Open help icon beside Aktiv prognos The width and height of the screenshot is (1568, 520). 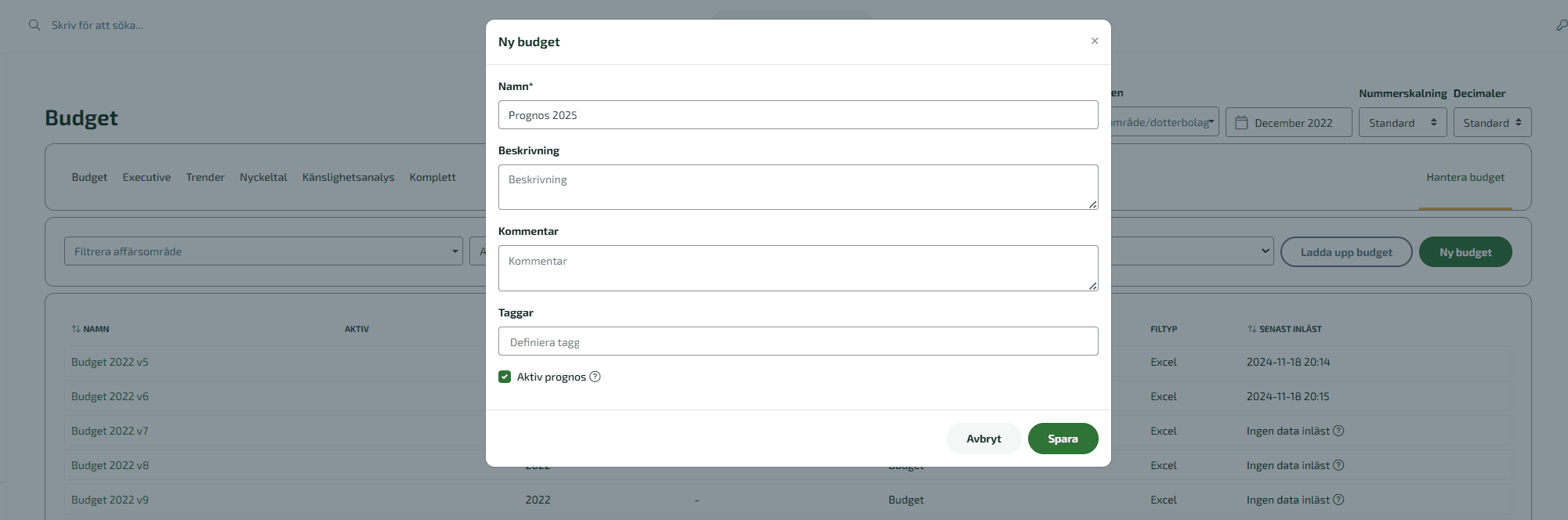595,377
